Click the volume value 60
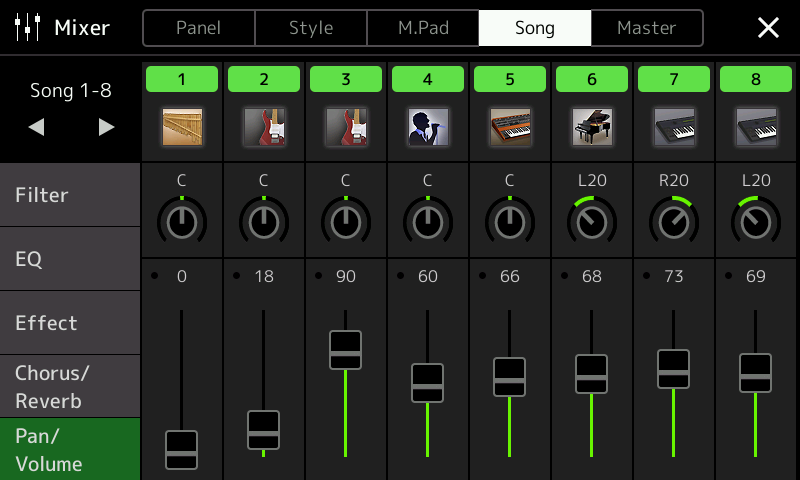Viewport: 800px width, 480px height. pos(428,276)
